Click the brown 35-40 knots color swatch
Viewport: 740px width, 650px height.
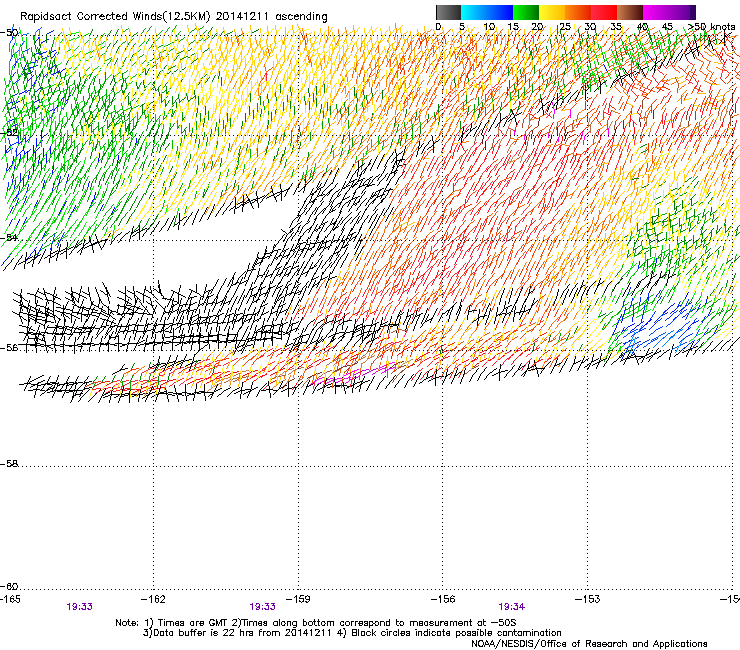[630, 12]
